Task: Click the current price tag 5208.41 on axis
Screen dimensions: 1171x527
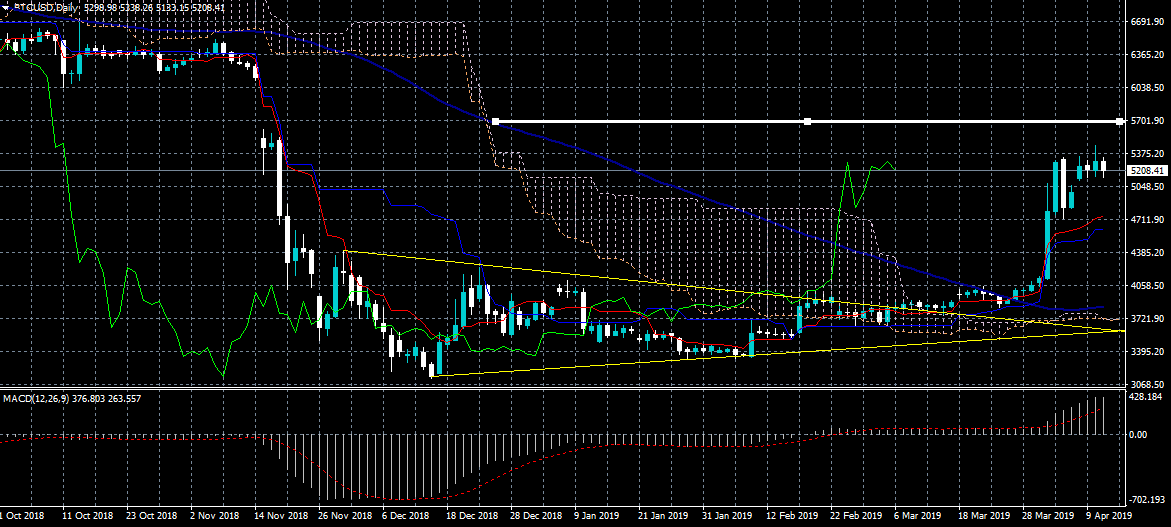Action: [x=1146, y=171]
